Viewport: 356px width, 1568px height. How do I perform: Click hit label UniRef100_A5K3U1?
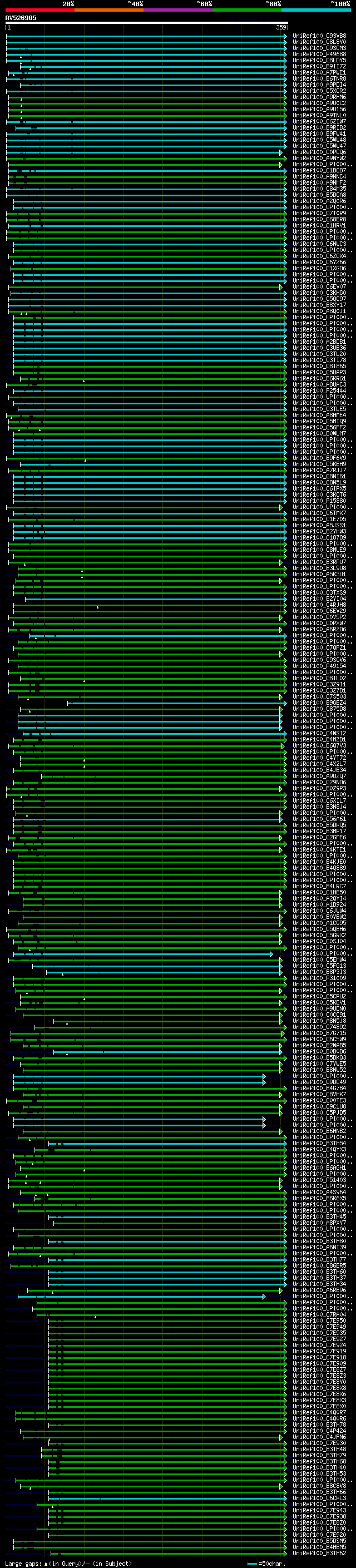click(319, 574)
